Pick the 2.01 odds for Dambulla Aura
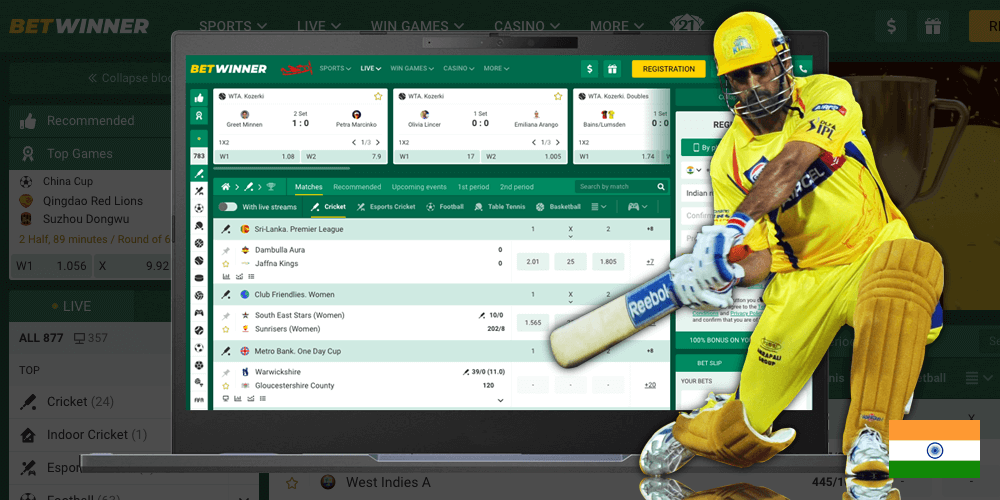Viewport: 1000px width, 500px height. 533,261
